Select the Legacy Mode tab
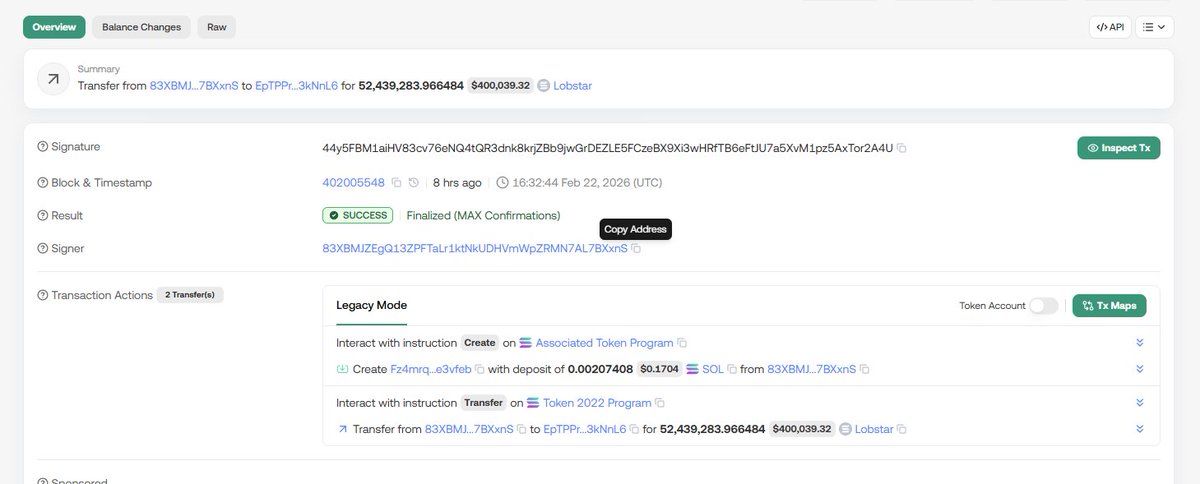The width and height of the screenshot is (1200, 484). [371, 305]
